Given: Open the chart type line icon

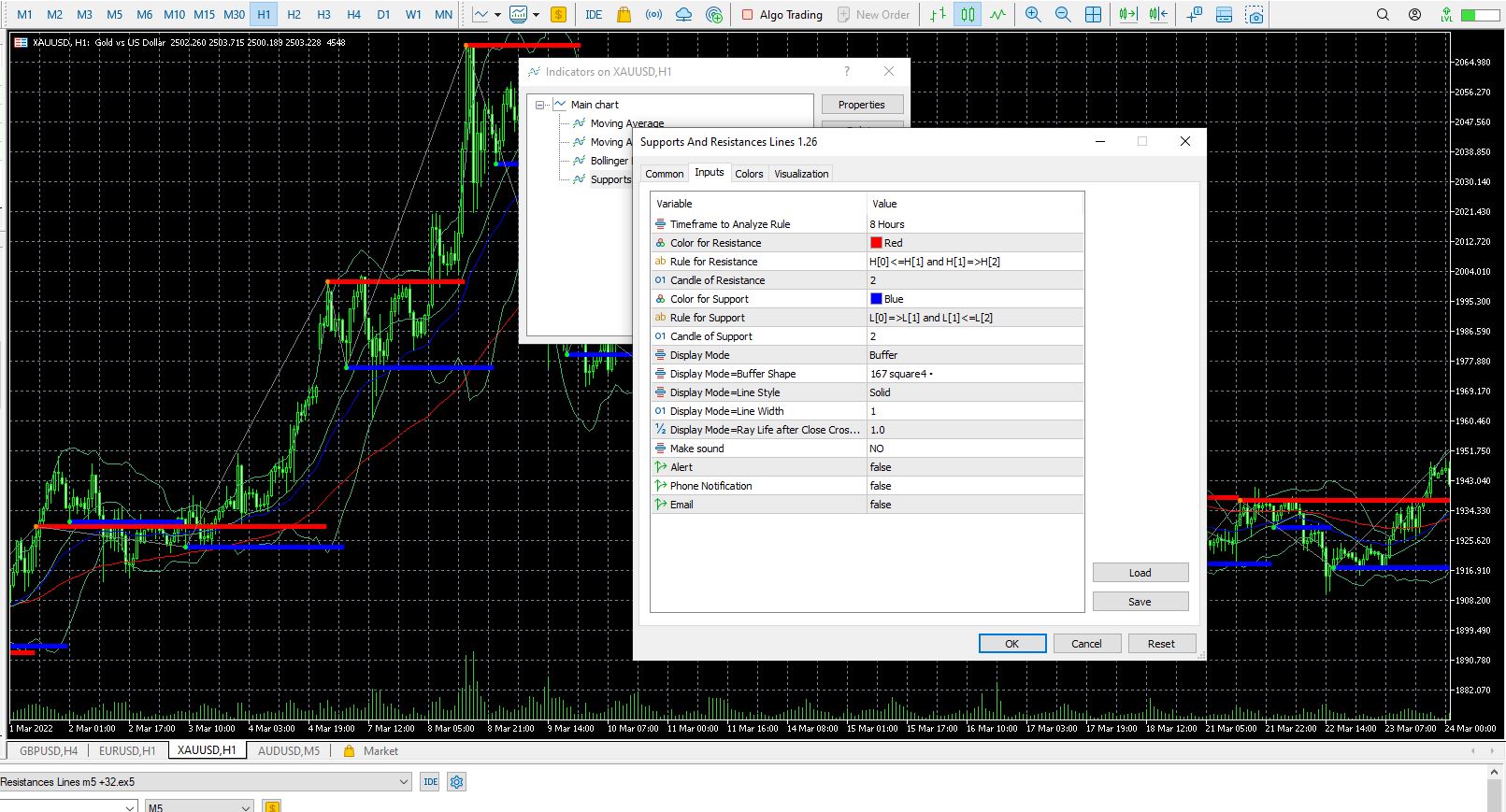Looking at the screenshot, I should [480, 14].
